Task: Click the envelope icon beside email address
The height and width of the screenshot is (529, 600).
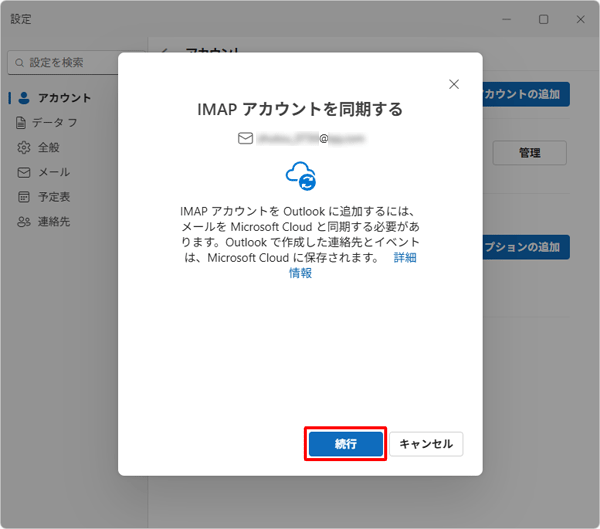Action: [x=245, y=138]
